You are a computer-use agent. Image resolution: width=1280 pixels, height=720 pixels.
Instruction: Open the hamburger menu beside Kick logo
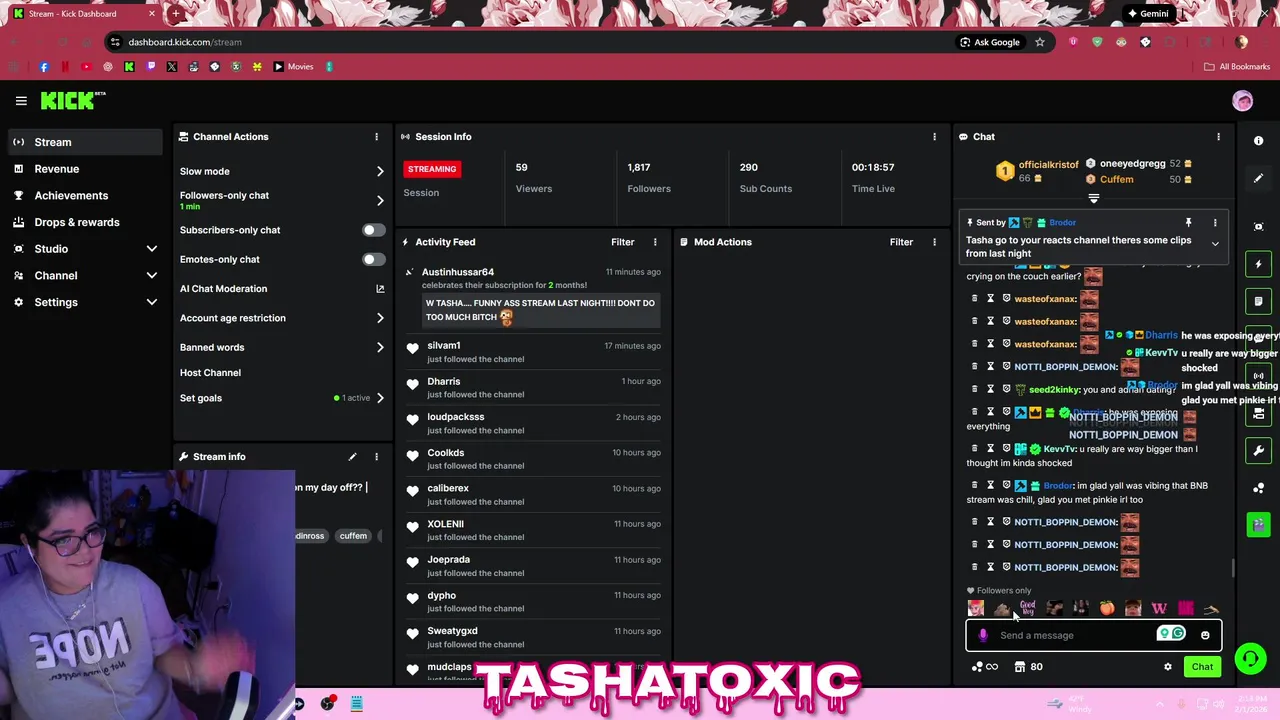pos(21,101)
